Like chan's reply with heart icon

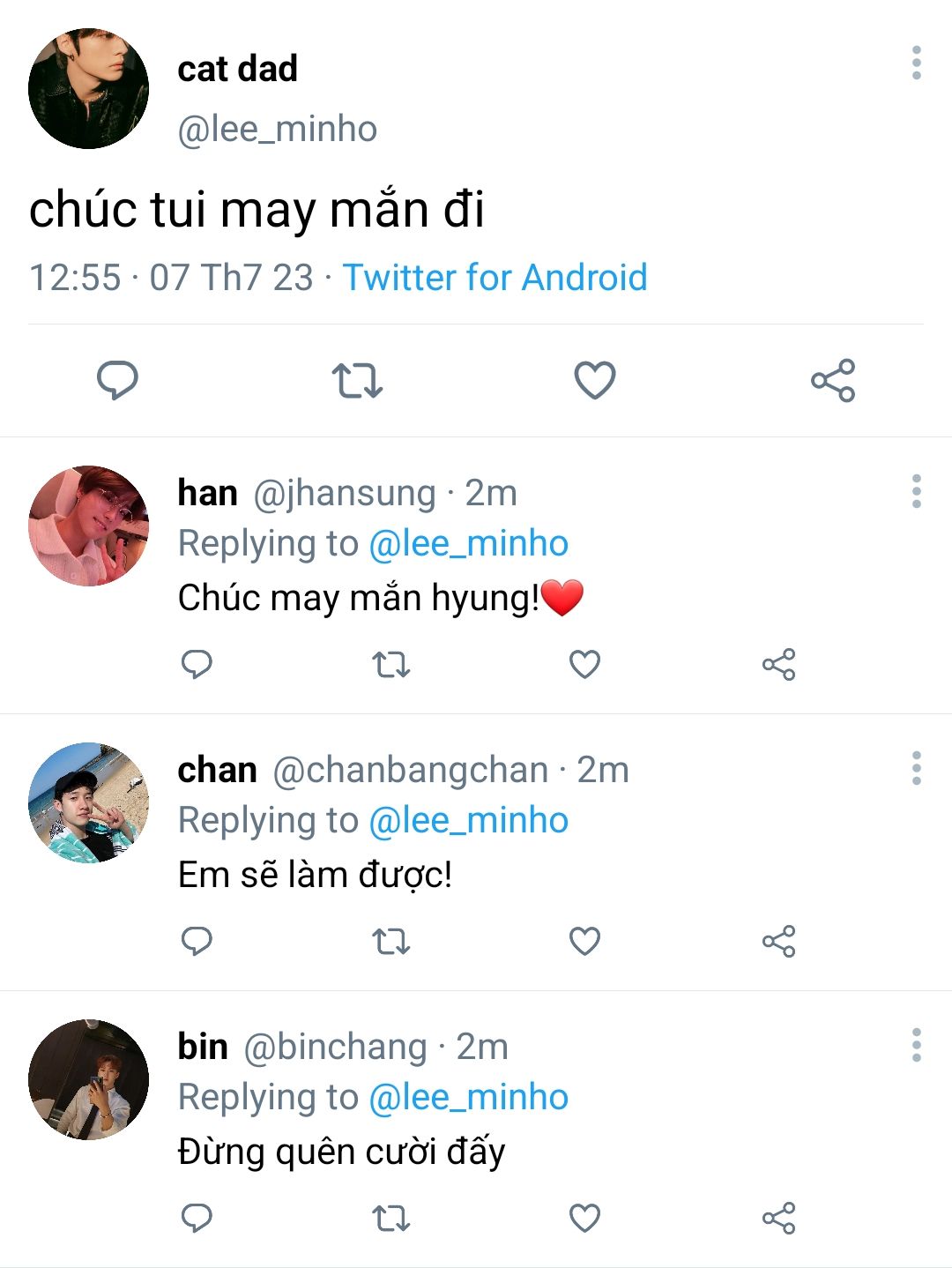584,941
